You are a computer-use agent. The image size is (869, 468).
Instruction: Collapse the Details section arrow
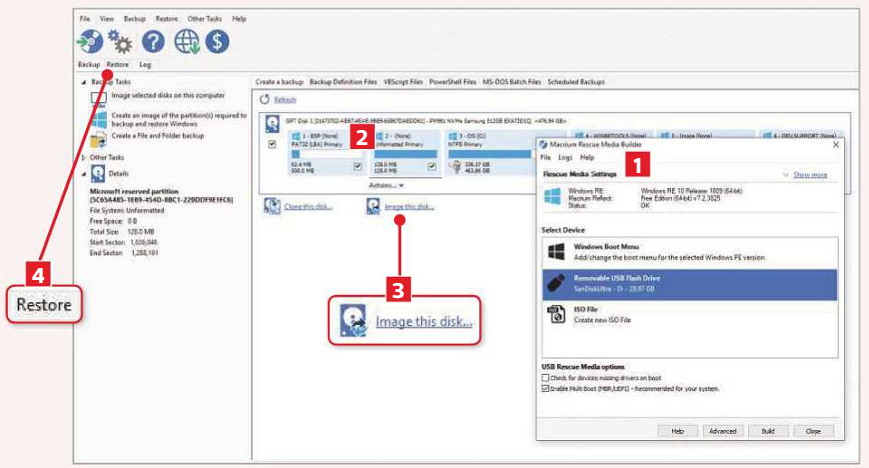(x=84, y=174)
